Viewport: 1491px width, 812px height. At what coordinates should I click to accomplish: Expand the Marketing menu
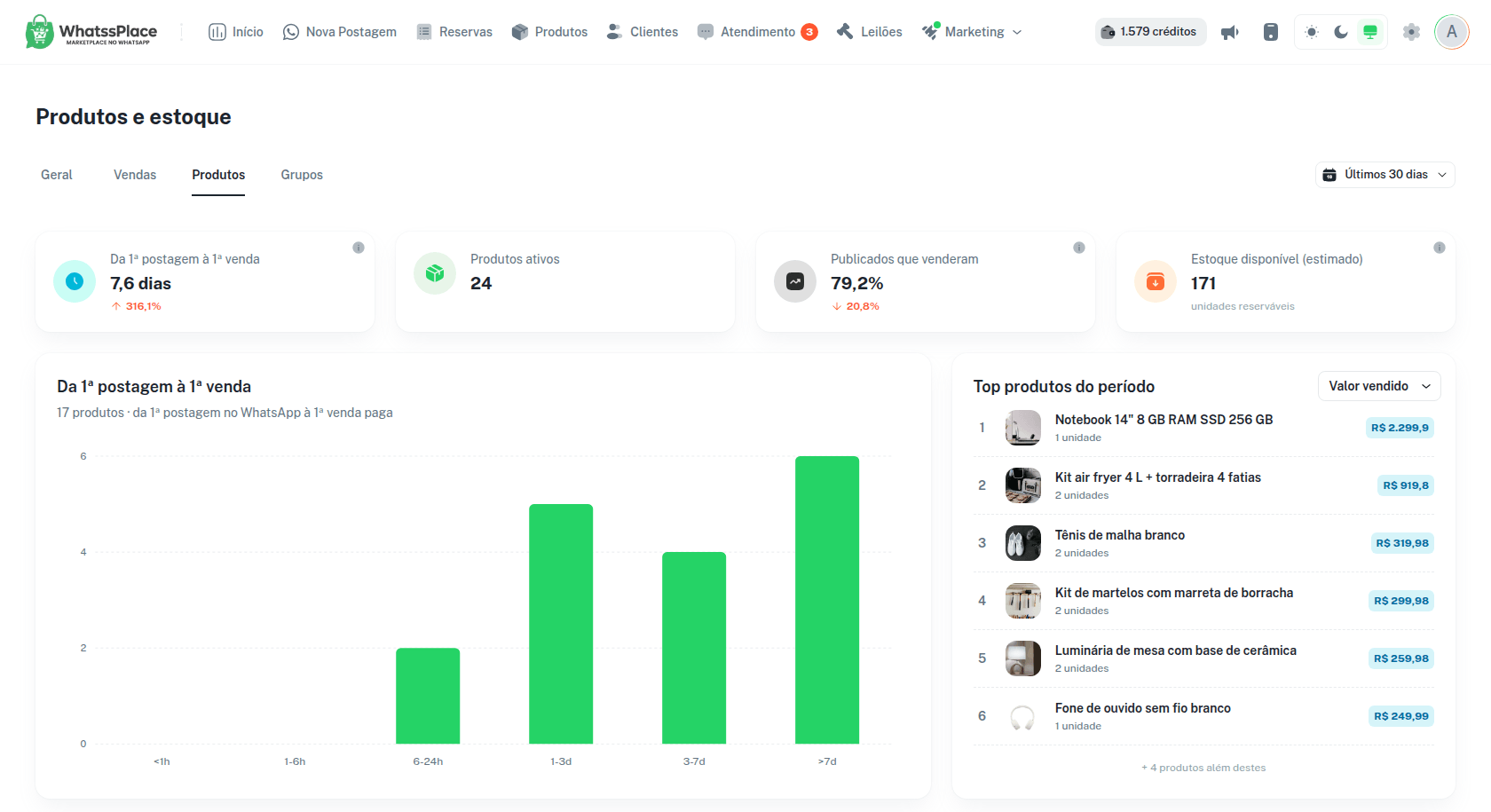pyautogui.click(x=973, y=32)
